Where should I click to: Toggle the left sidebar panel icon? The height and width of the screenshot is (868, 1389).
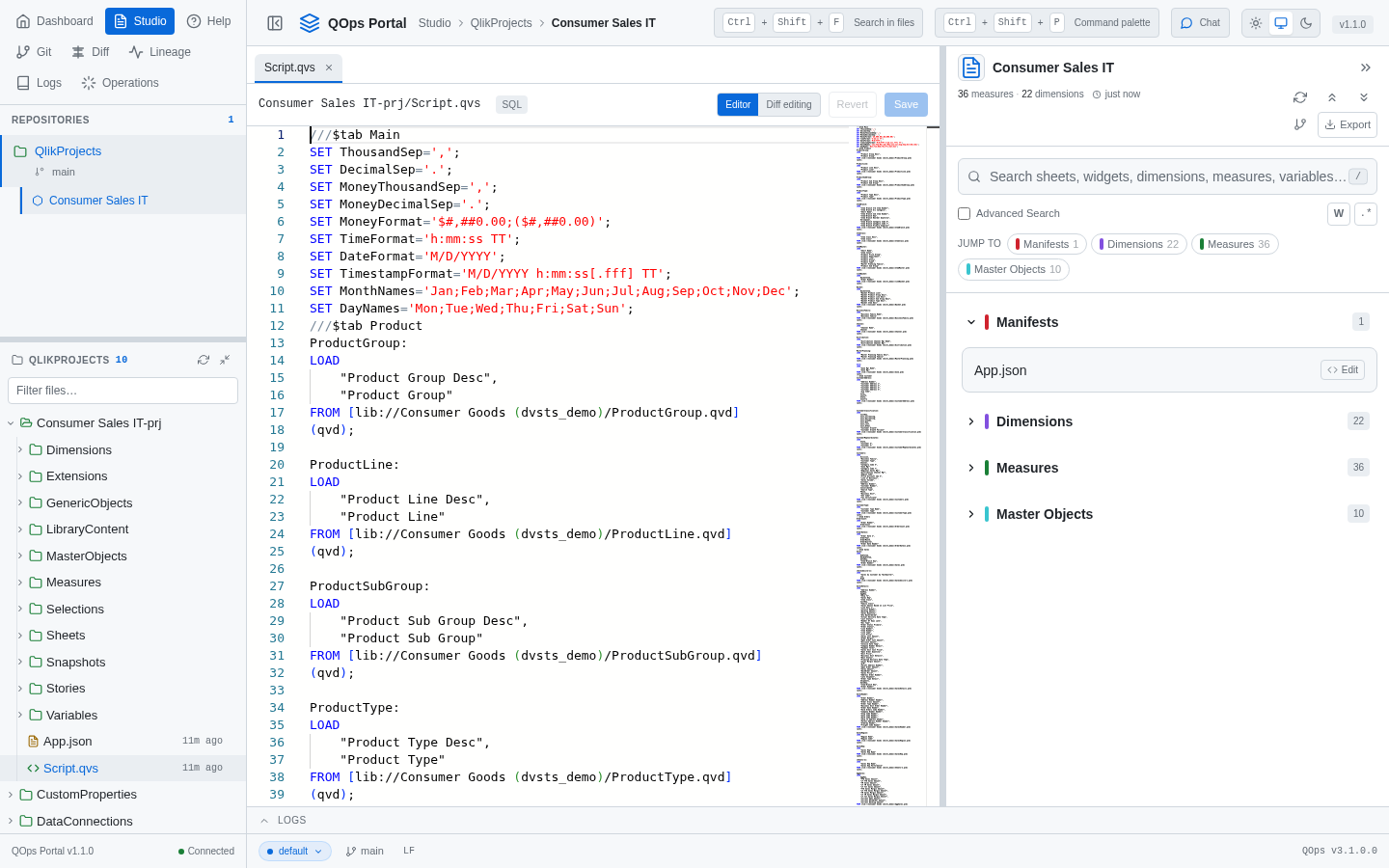click(x=275, y=23)
